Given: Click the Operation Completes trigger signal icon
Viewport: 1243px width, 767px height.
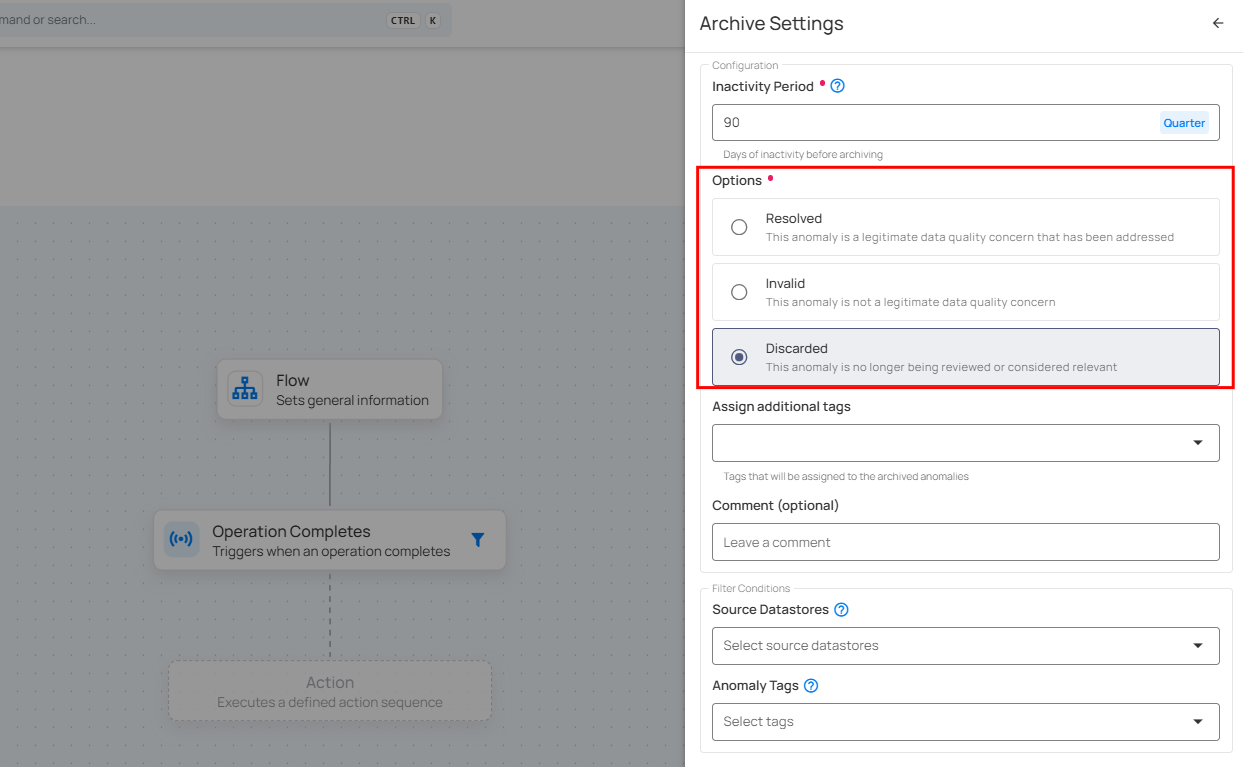Looking at the screenshot, I should [182, 540].
